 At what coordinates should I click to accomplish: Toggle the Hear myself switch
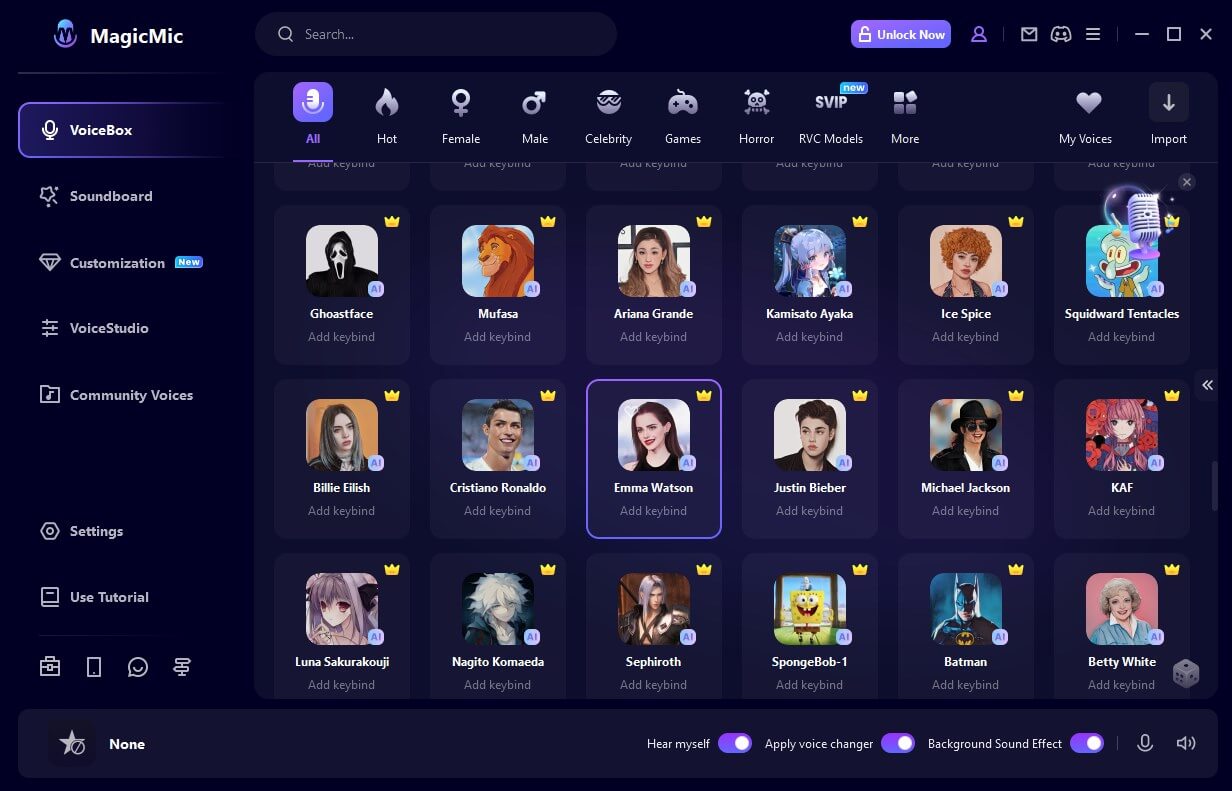(x=735, y=743)
